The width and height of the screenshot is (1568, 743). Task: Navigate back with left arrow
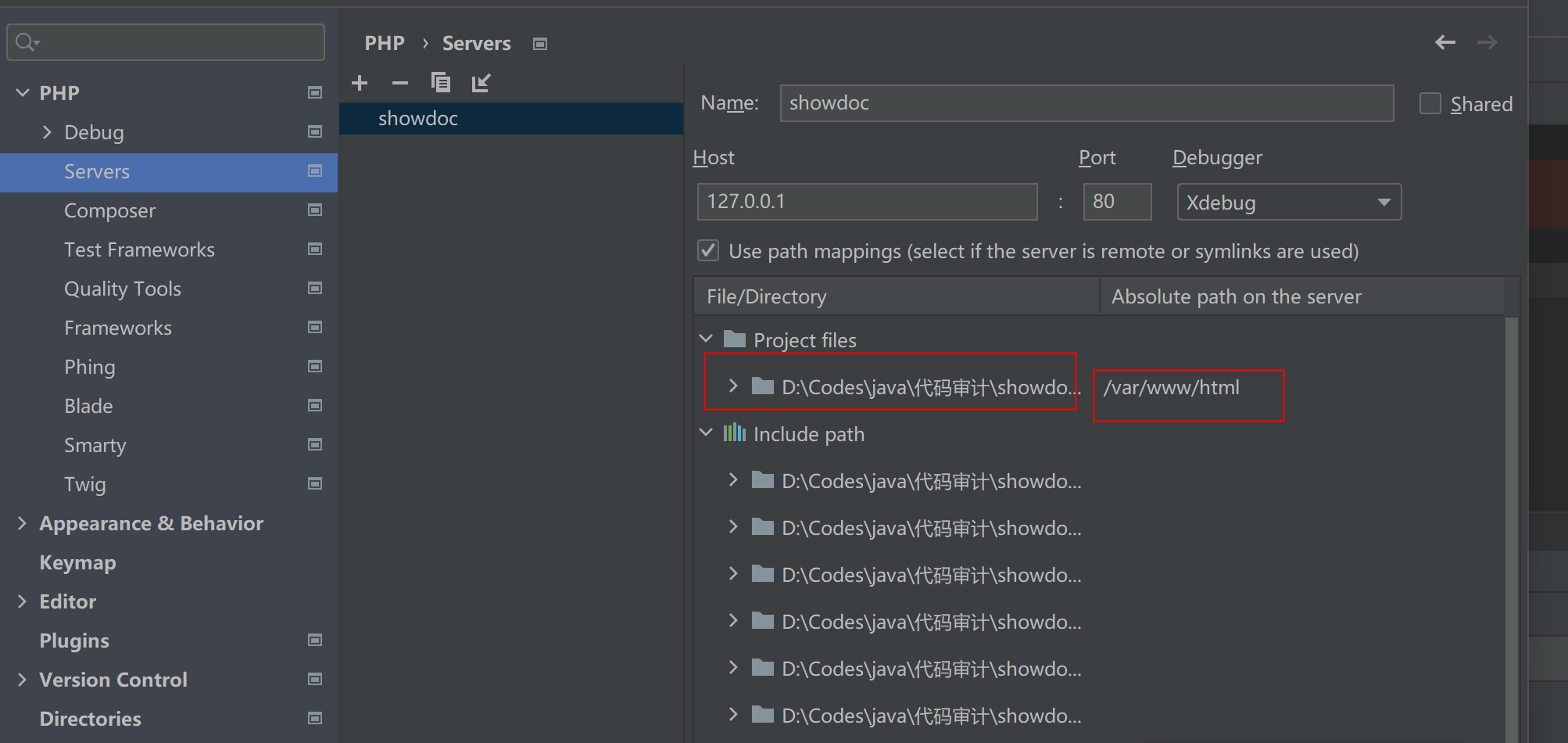click(x=1445, y=42)
